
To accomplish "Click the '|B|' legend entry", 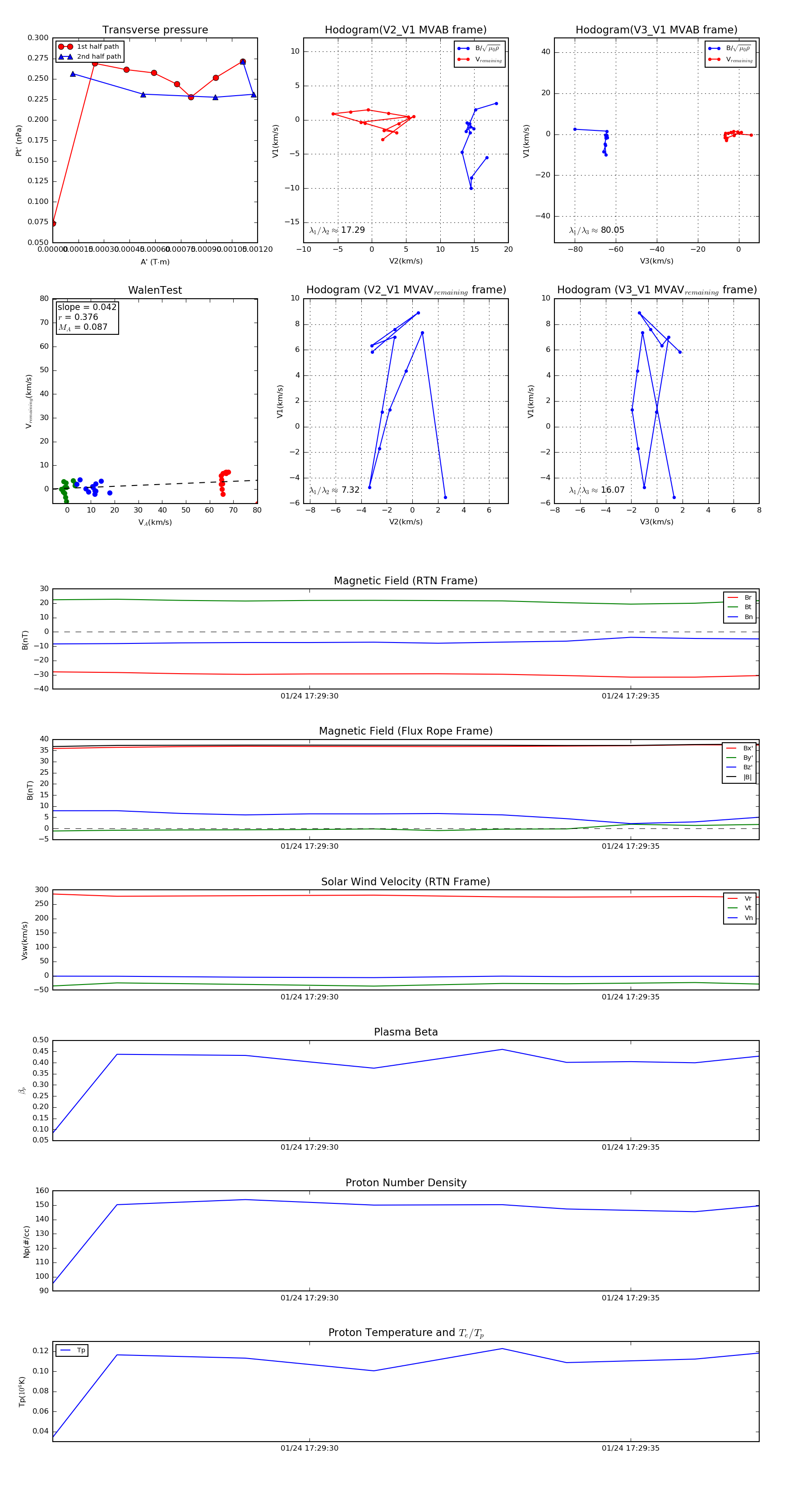I will [739, 777].
